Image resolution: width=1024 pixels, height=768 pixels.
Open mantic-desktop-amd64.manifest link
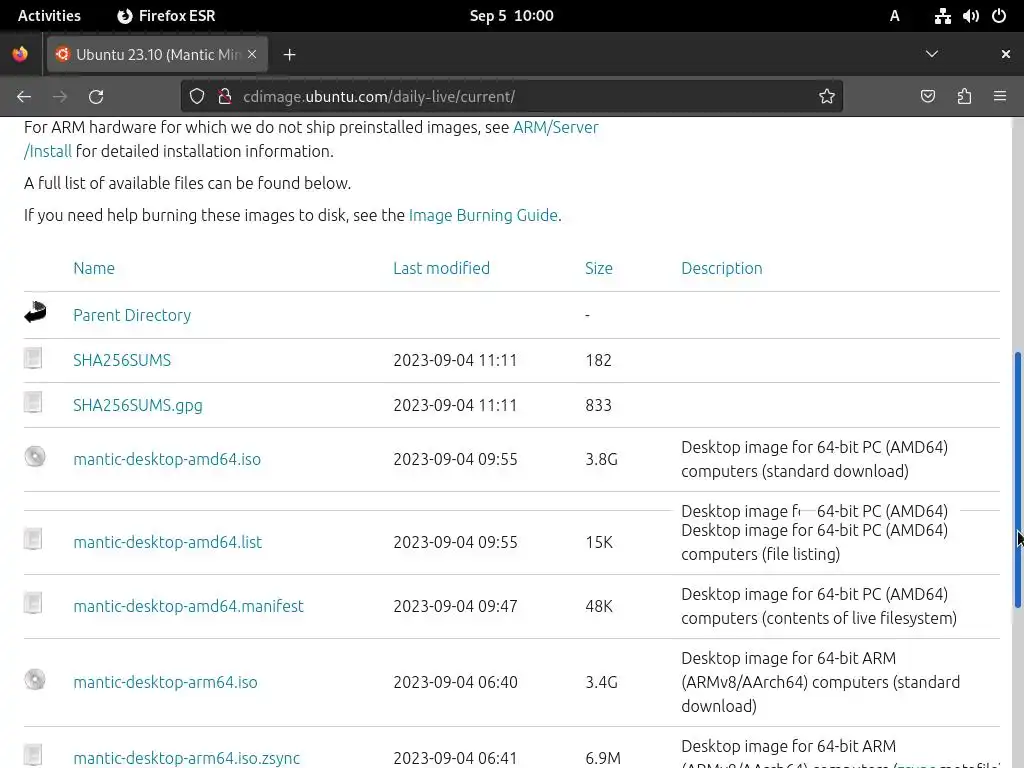[189, 606]
